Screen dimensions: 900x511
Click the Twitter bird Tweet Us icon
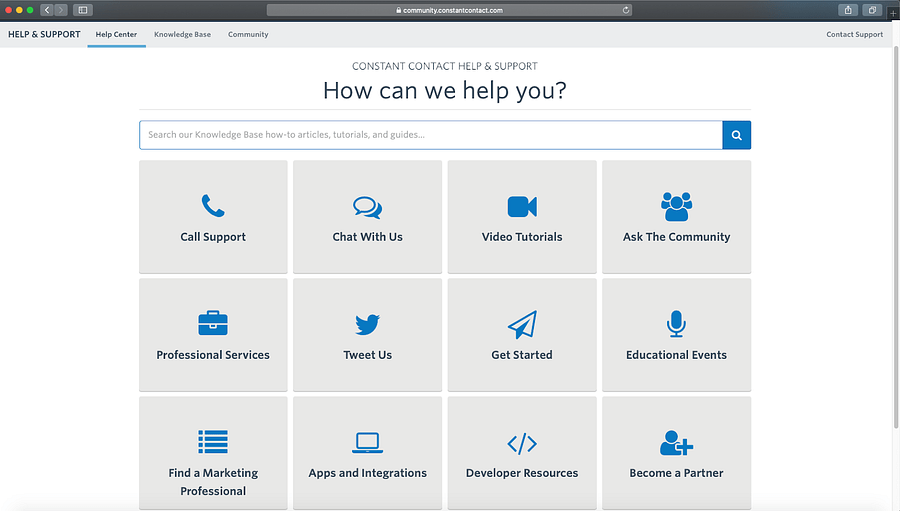coord(367,325)
